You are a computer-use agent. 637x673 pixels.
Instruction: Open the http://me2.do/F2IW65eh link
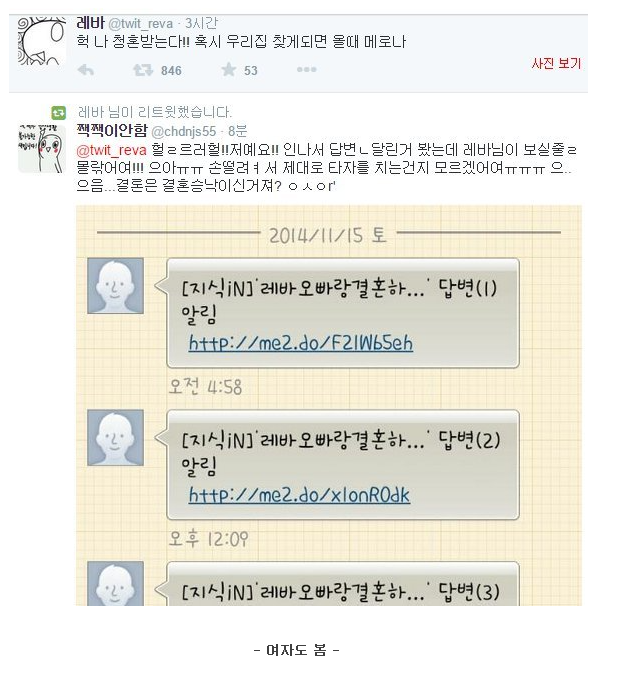(x=301, y=343)
